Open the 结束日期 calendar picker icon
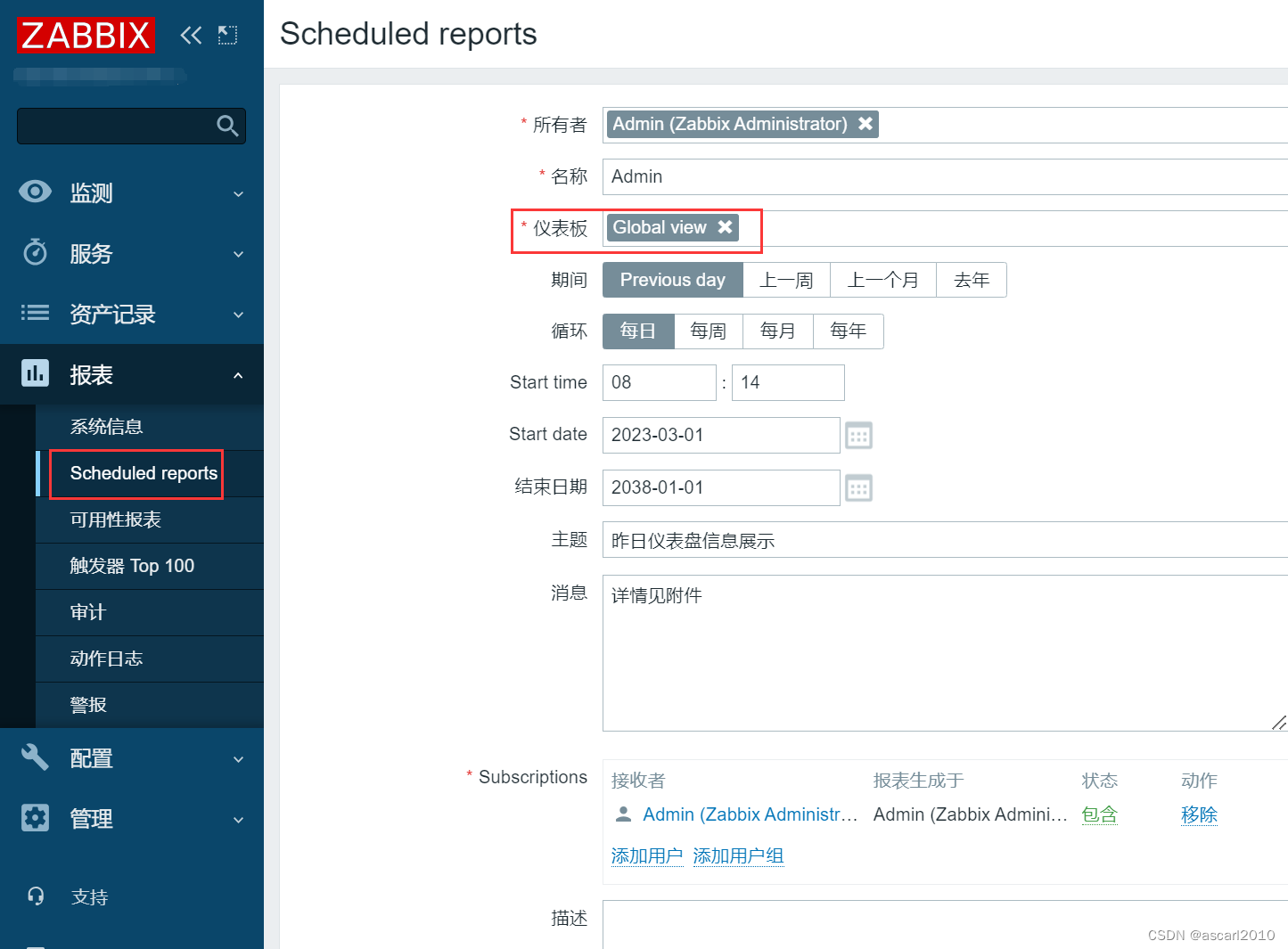1288x949 pixels. point(857,487)
